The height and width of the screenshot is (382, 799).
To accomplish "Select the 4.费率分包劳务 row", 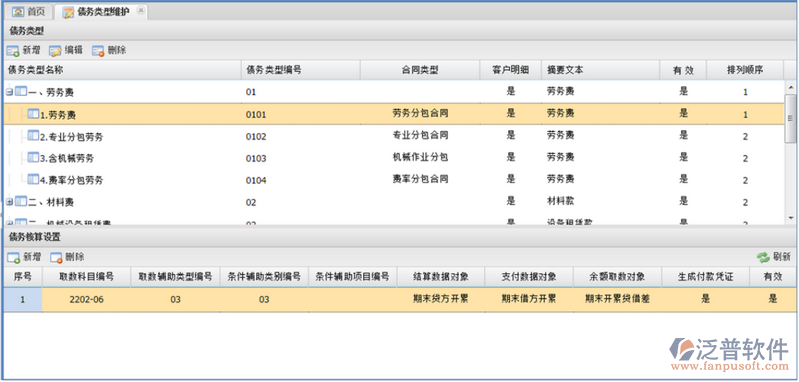I will point(393,180).
